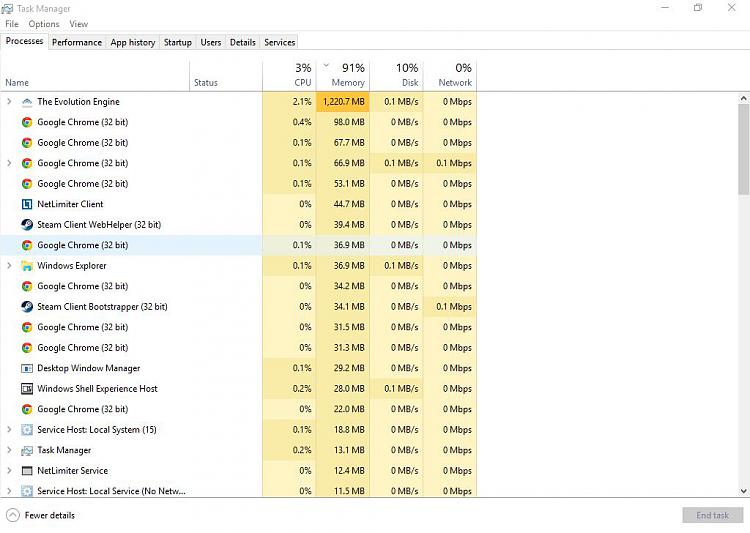Expand the Chrome group using 66.9 MB
The image size is (750, 533).
(x=9, y=163)
